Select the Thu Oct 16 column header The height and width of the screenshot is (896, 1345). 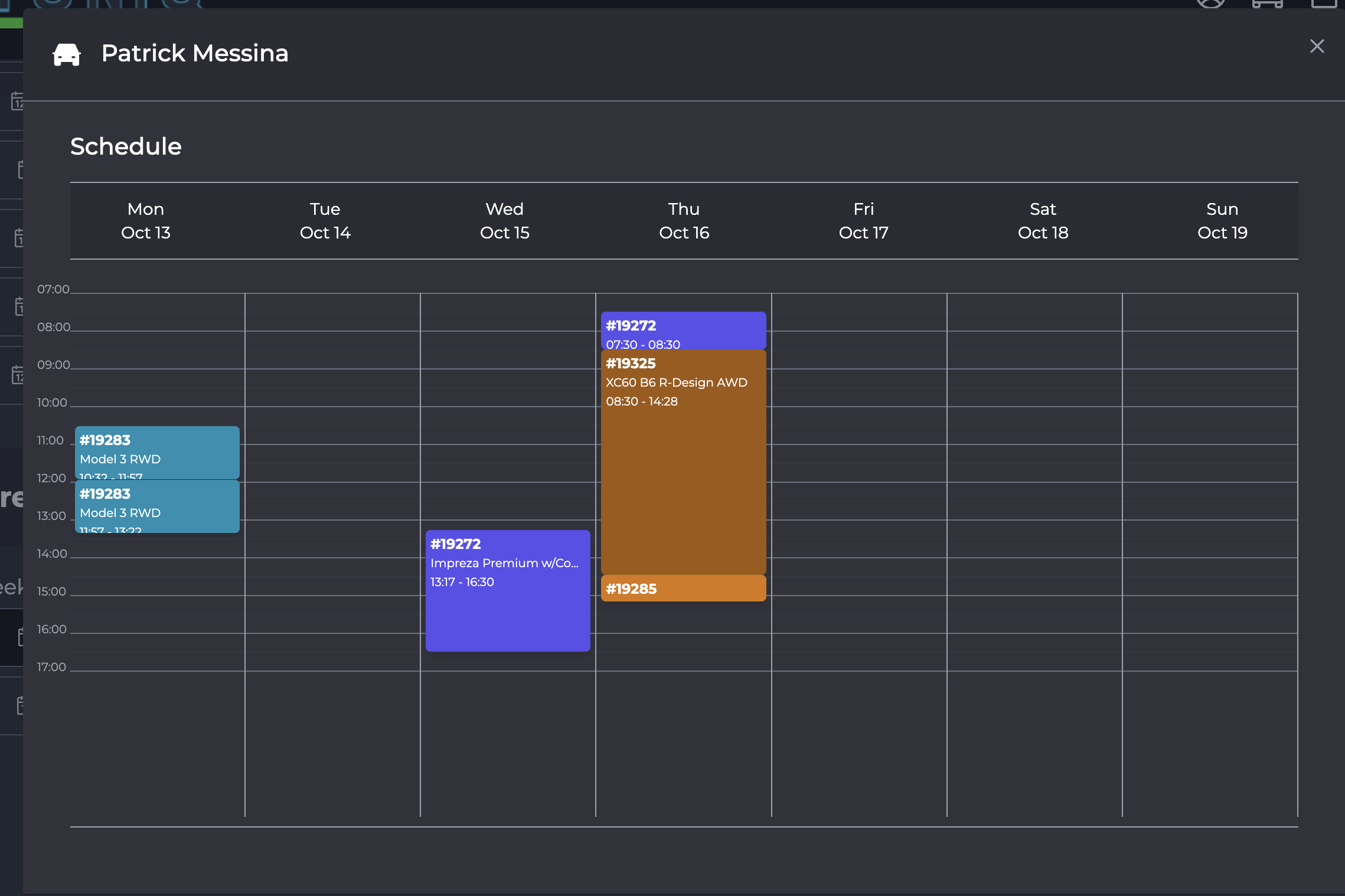tap(684, 221)
